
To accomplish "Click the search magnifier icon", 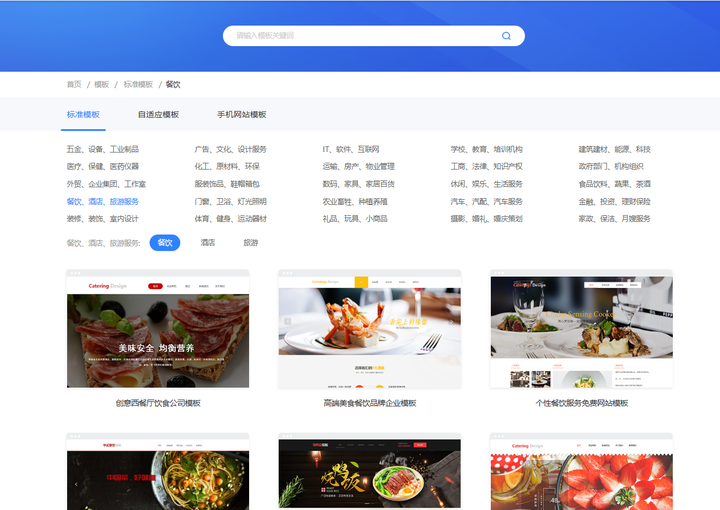I will tap(506, 36).
